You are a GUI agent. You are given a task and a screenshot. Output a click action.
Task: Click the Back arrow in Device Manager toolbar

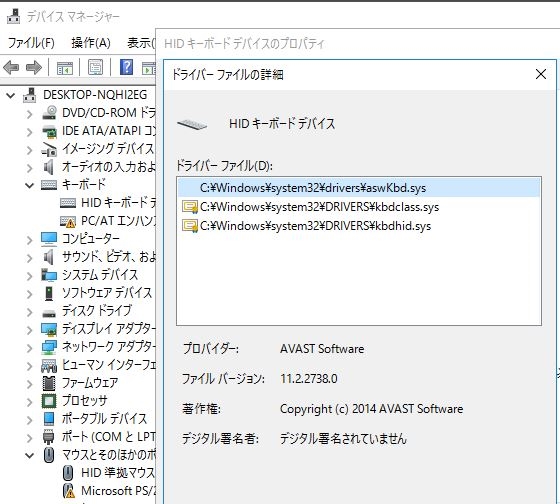[11, 67]
